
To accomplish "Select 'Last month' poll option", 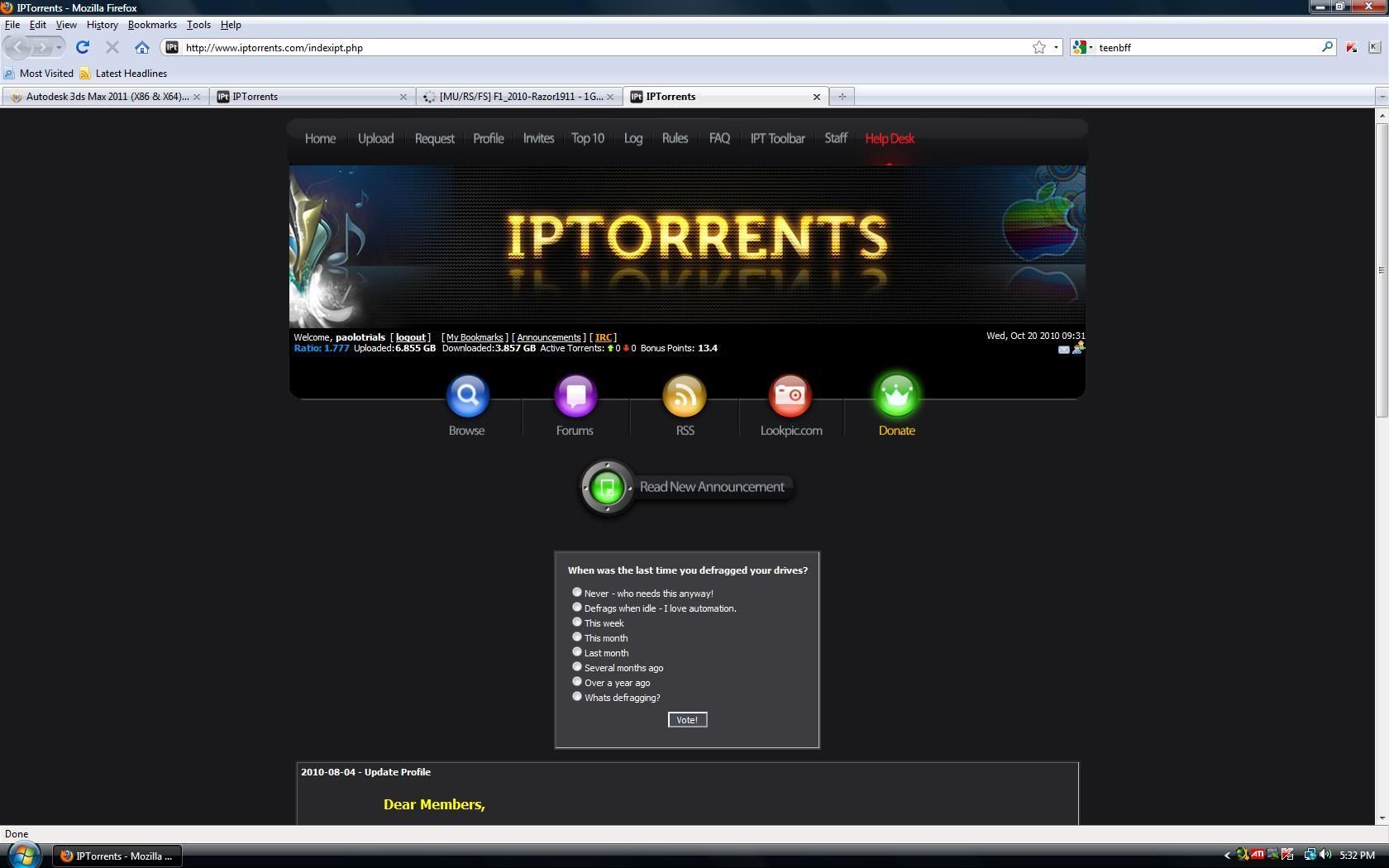I will (577, 651).
